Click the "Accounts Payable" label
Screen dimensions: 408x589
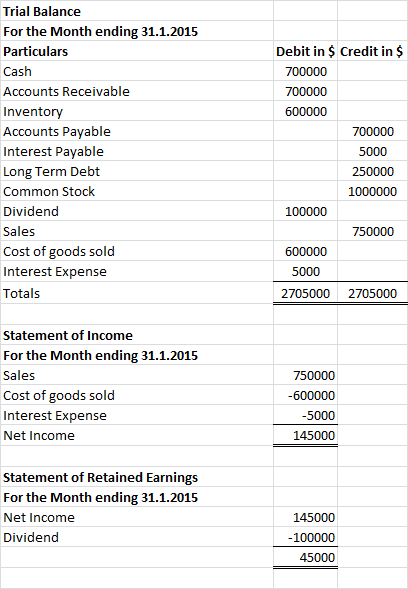point(57,131)
